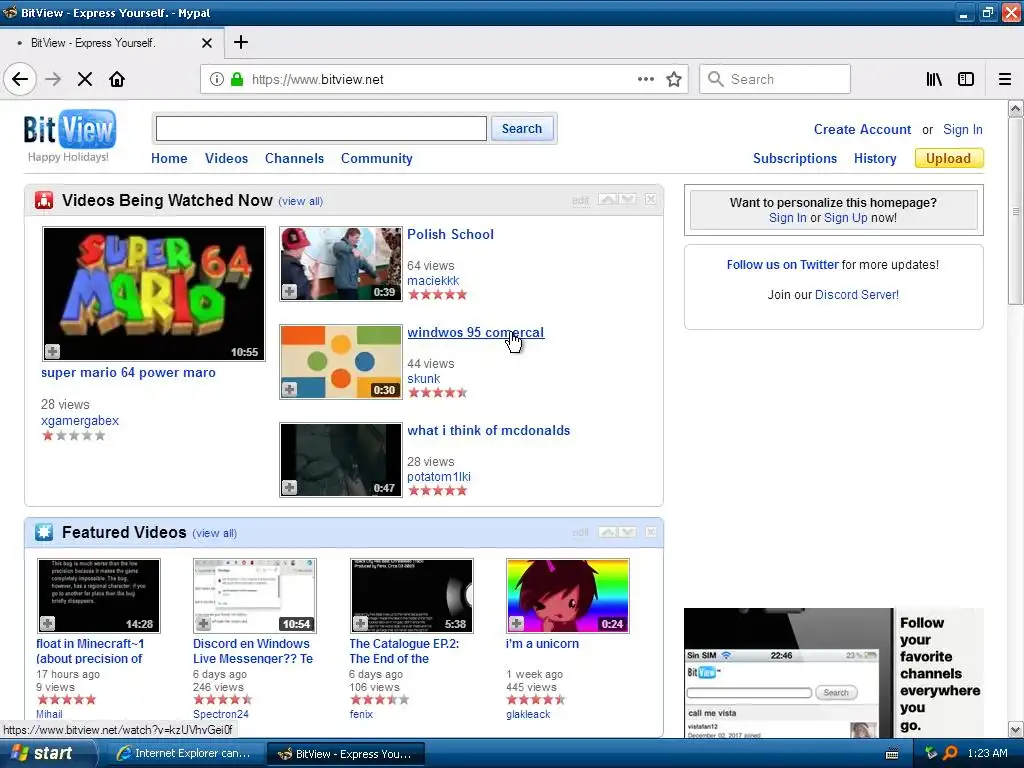
Task: Click the BitView Search button
Action: (x=522, y=129)
